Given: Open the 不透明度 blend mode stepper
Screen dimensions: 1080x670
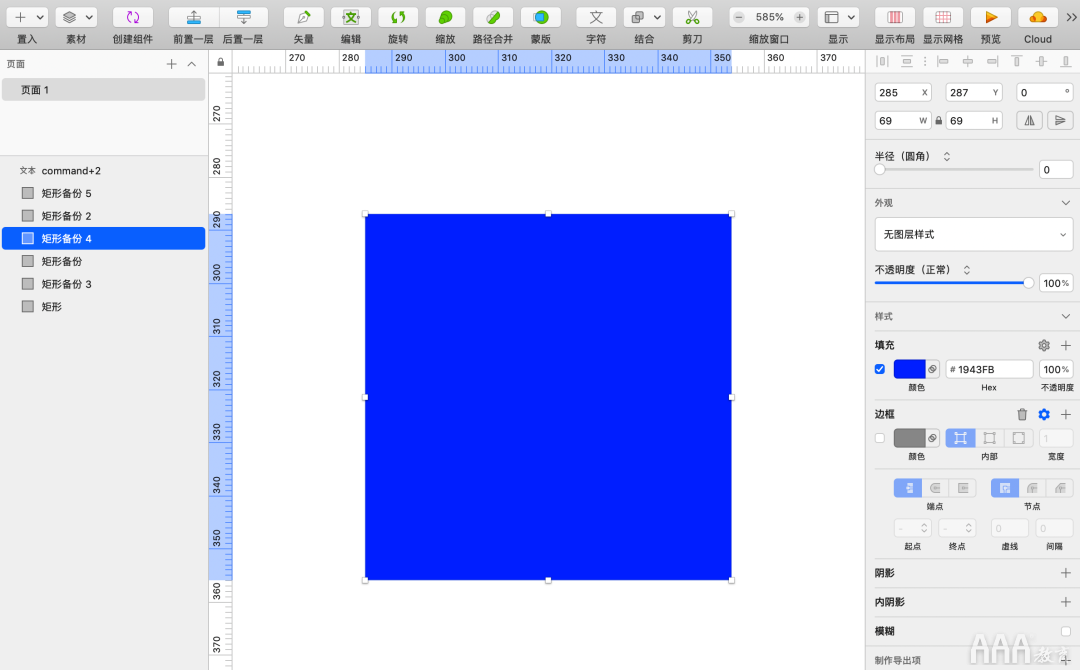Looking at the screenshot, I should click(x=966, y=270).
